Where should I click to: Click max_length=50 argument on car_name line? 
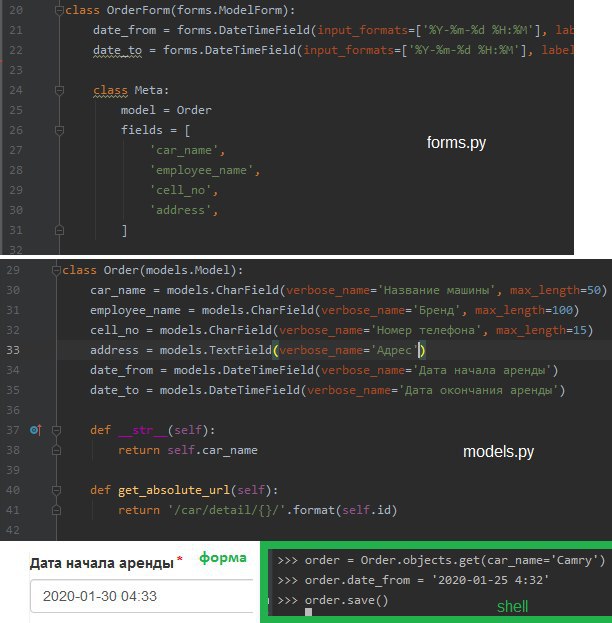(x=555, y=290)
